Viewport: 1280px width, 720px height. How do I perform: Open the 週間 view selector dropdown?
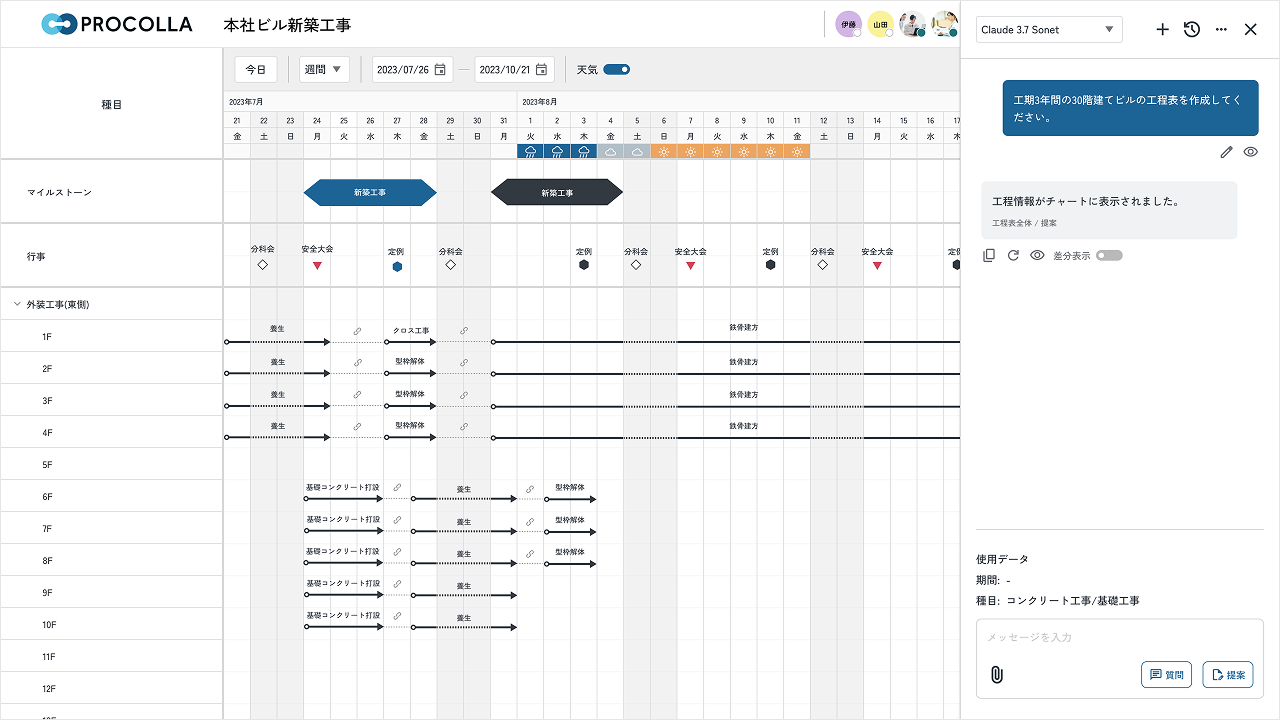[x=324, y=69]
